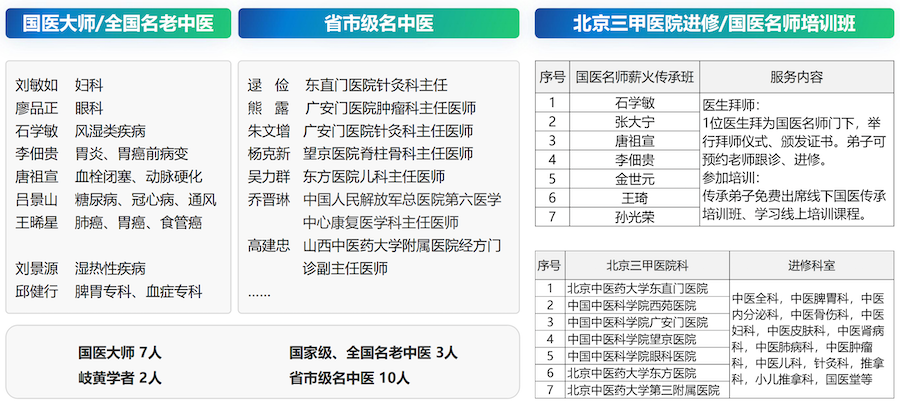
Task: Click the specialty 胃炎、胃癌前病变
Action: (x=131, y=154)
